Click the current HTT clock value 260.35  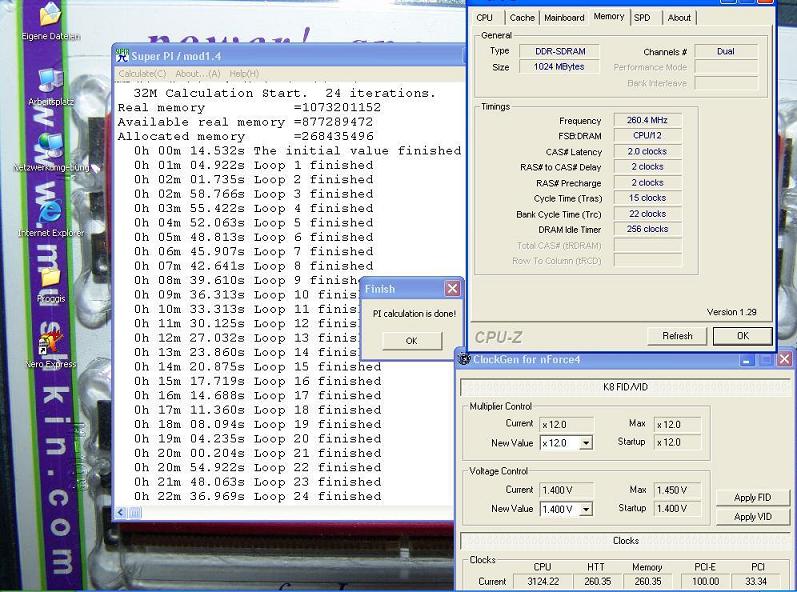click(597, 581)
